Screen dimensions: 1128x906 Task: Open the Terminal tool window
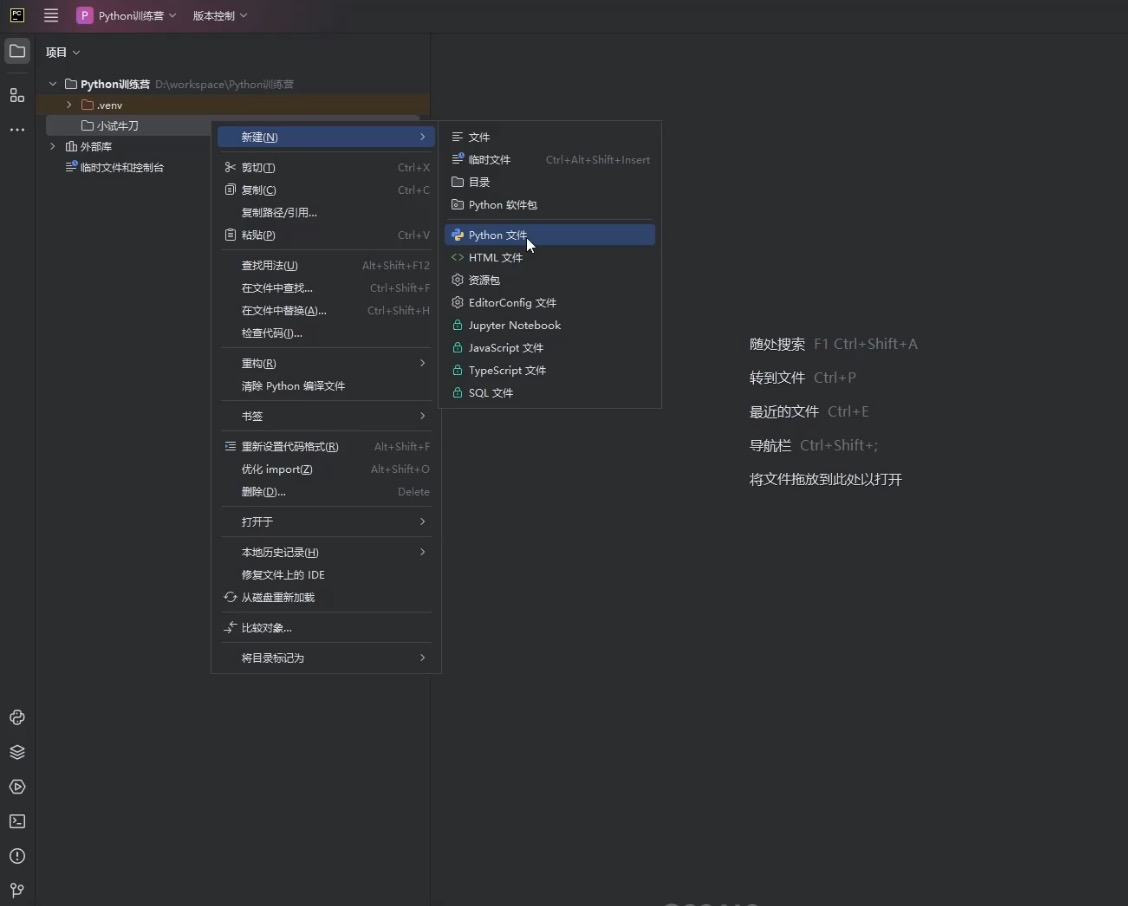click(x=16, y=821)
